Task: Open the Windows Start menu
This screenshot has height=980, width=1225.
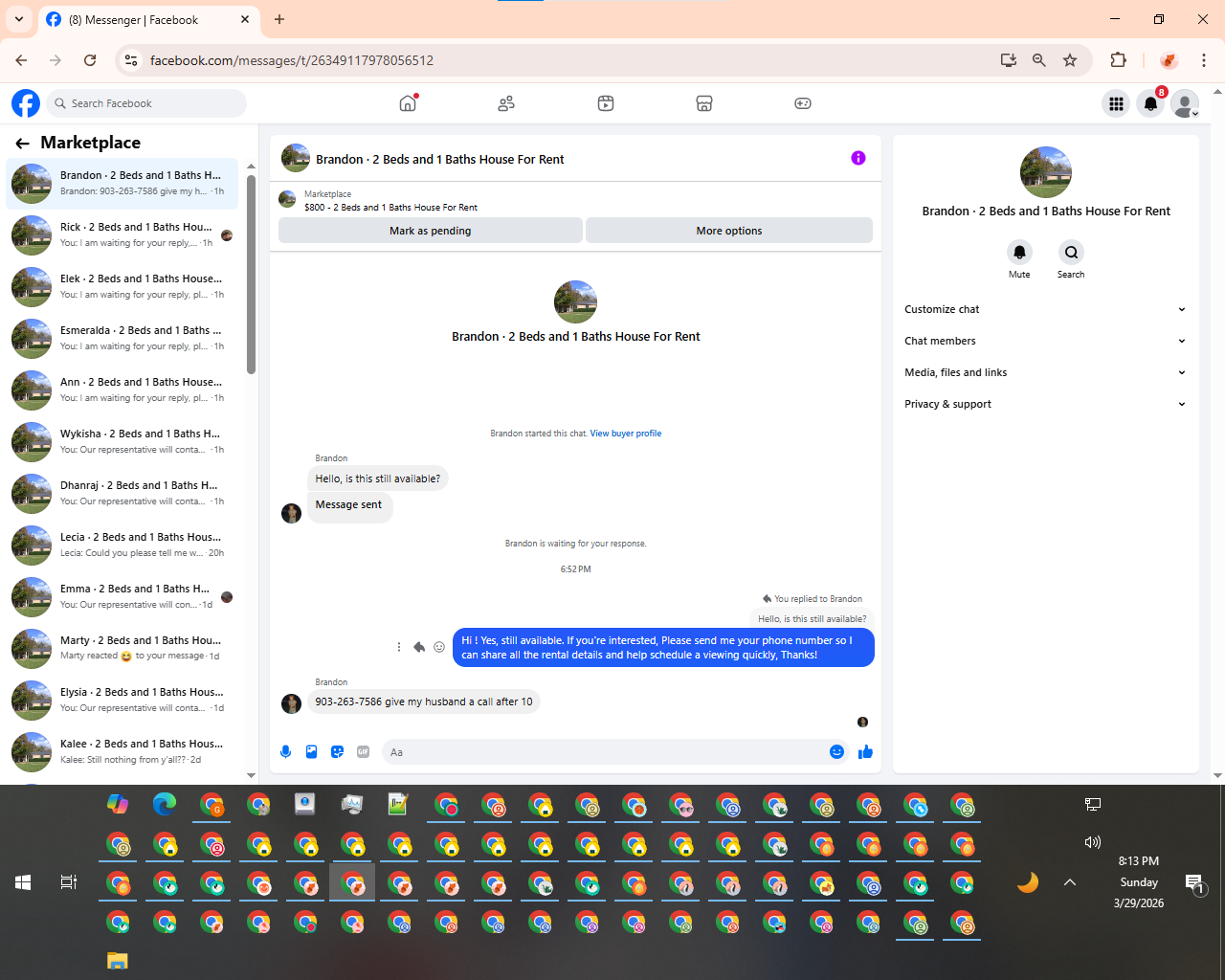Action: [23, 882]
